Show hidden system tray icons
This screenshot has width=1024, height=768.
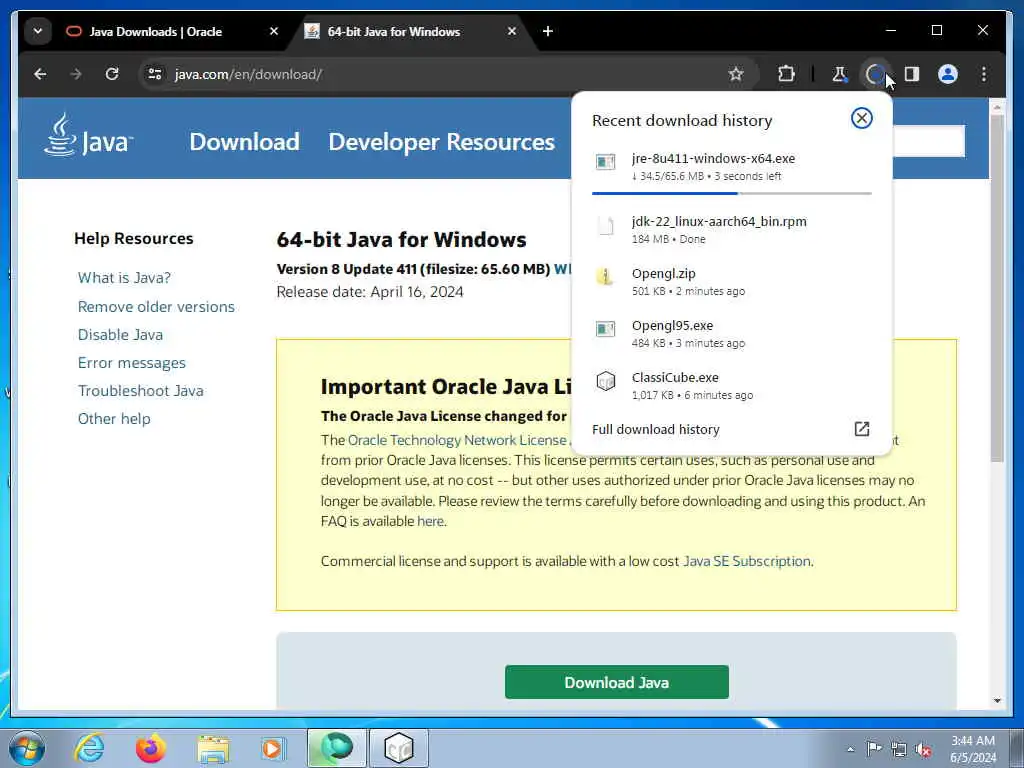coord(850,750)
